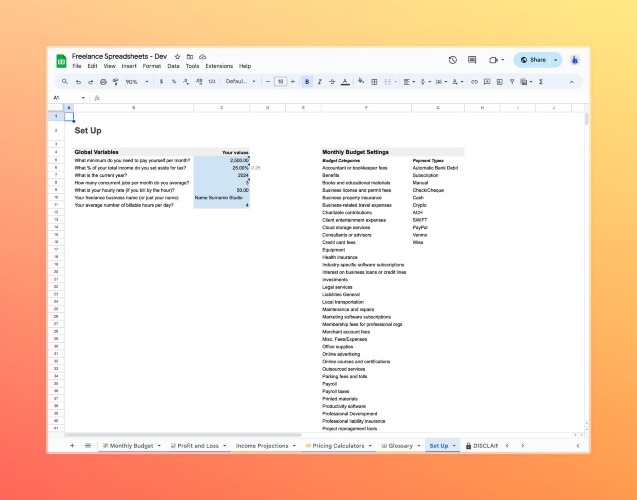This screenshot has width=637, height=500.
Task: Click the insert link icon
Action: pos(474,82)
